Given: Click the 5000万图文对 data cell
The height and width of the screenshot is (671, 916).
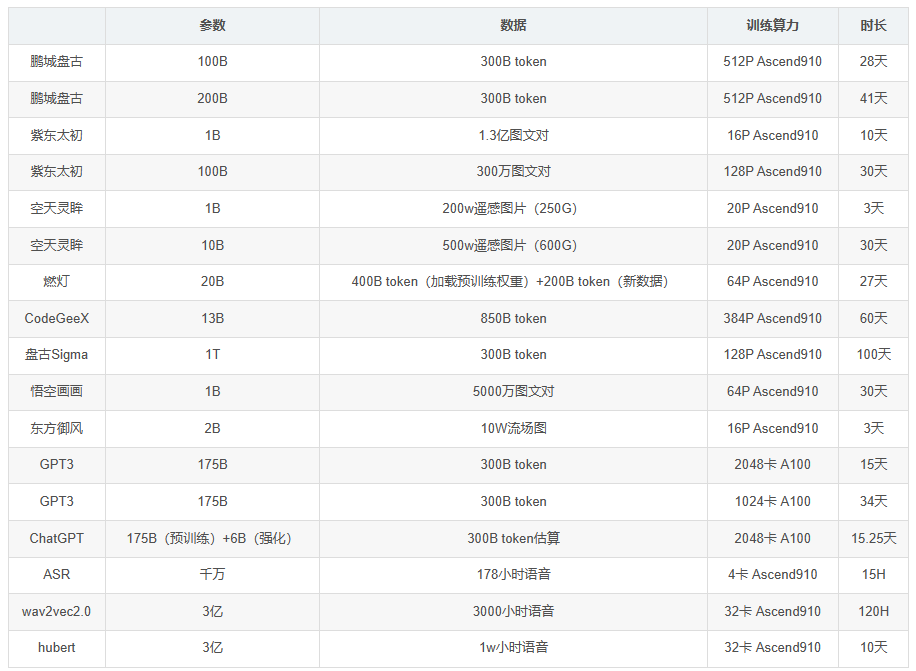Looking at the screenshot, I should point(513,391).
